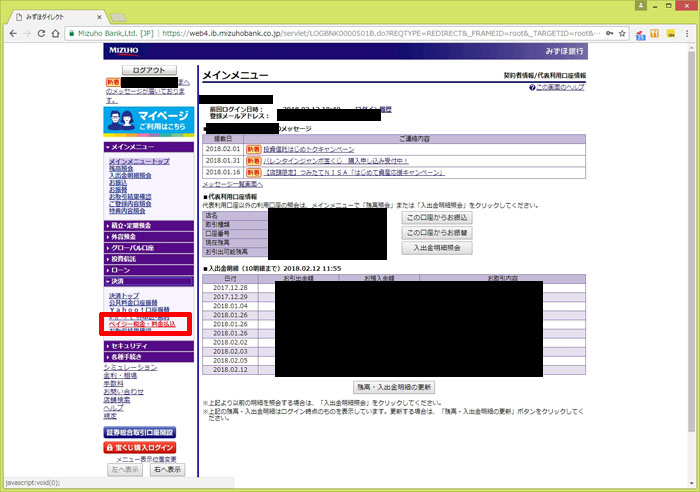This screenshot has height=492, width=700.
Task: Open 投資信託はじめトクキャンペーン message
Action: click(x=308, y=149)
